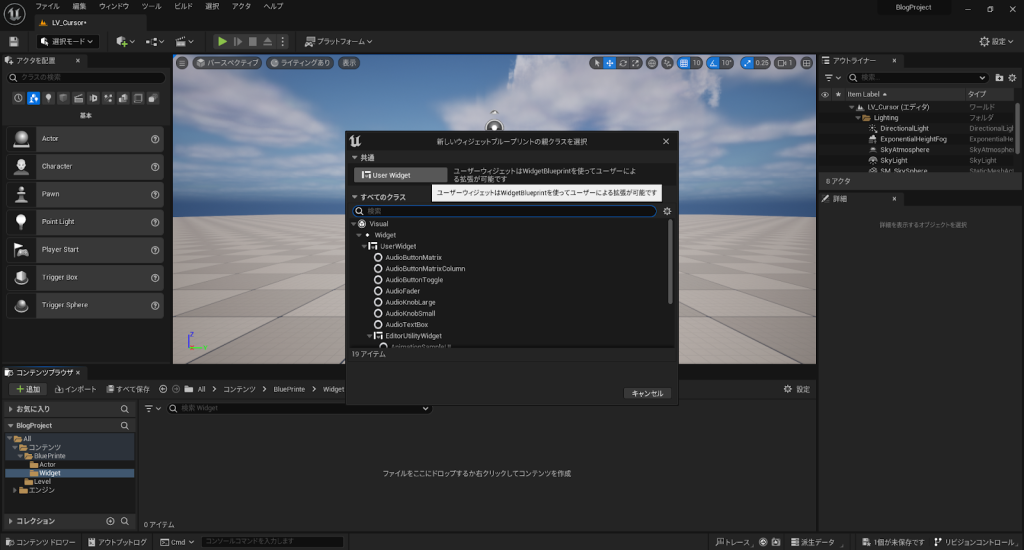Viewport: 1024px width, 550px height.
Task: Click help icon next to Trigger Box
Action: pyautogui.click(x=155, y=277)
